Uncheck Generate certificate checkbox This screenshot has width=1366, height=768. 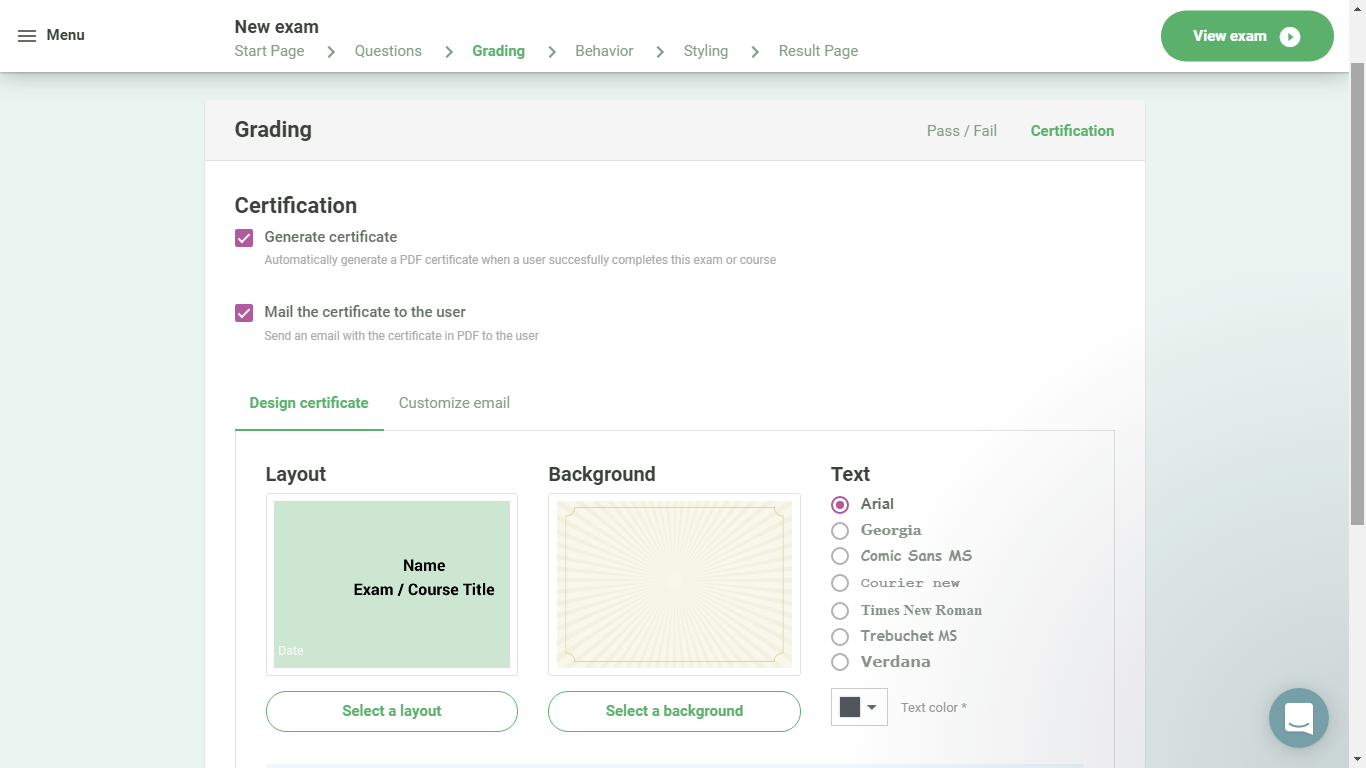click(x=244, y=238)
